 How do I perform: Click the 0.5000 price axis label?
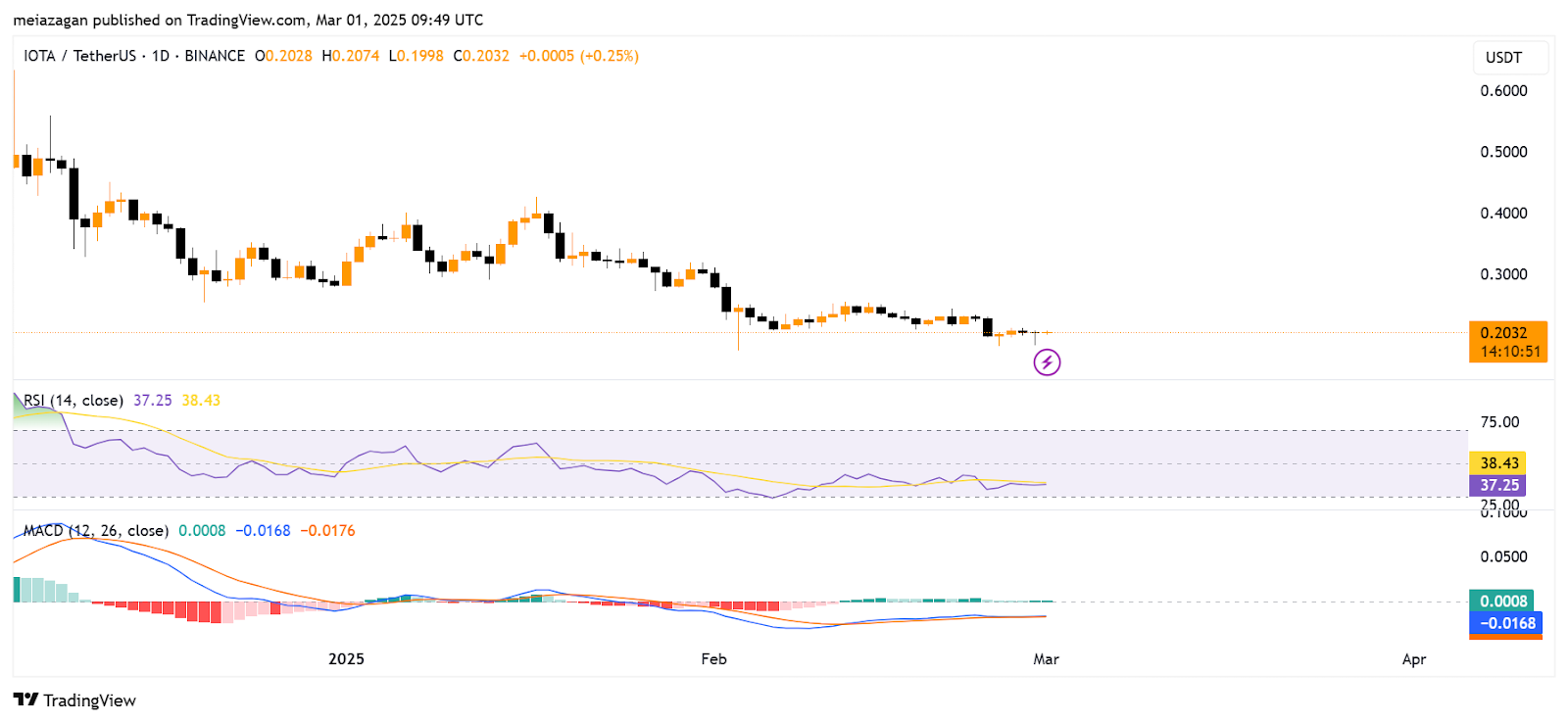pos(1503,152)
